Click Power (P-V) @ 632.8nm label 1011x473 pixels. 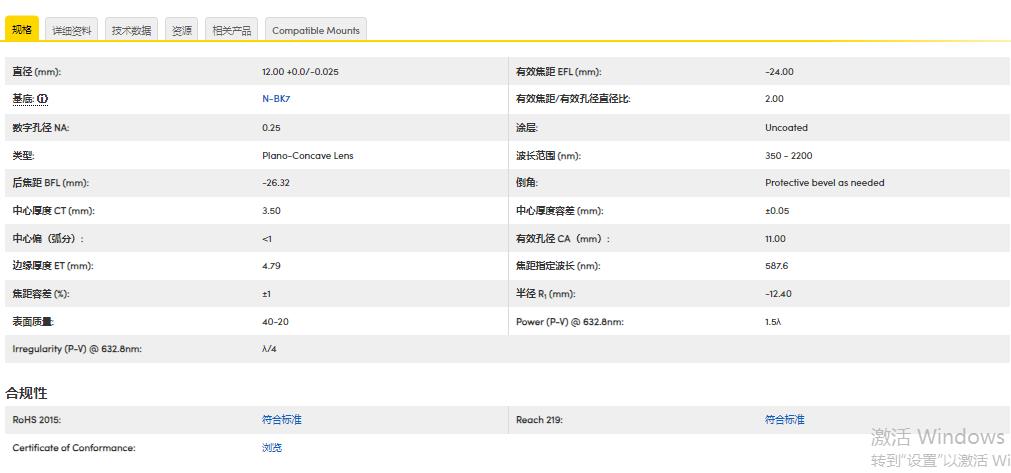(x=570, y=322)
